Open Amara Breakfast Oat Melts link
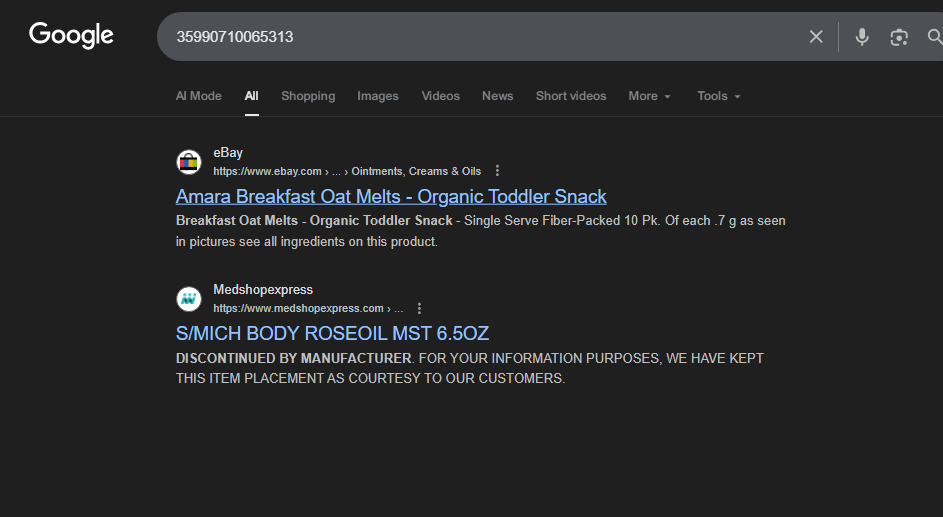The height and width of the screenshot is (517, 943). 391,196
